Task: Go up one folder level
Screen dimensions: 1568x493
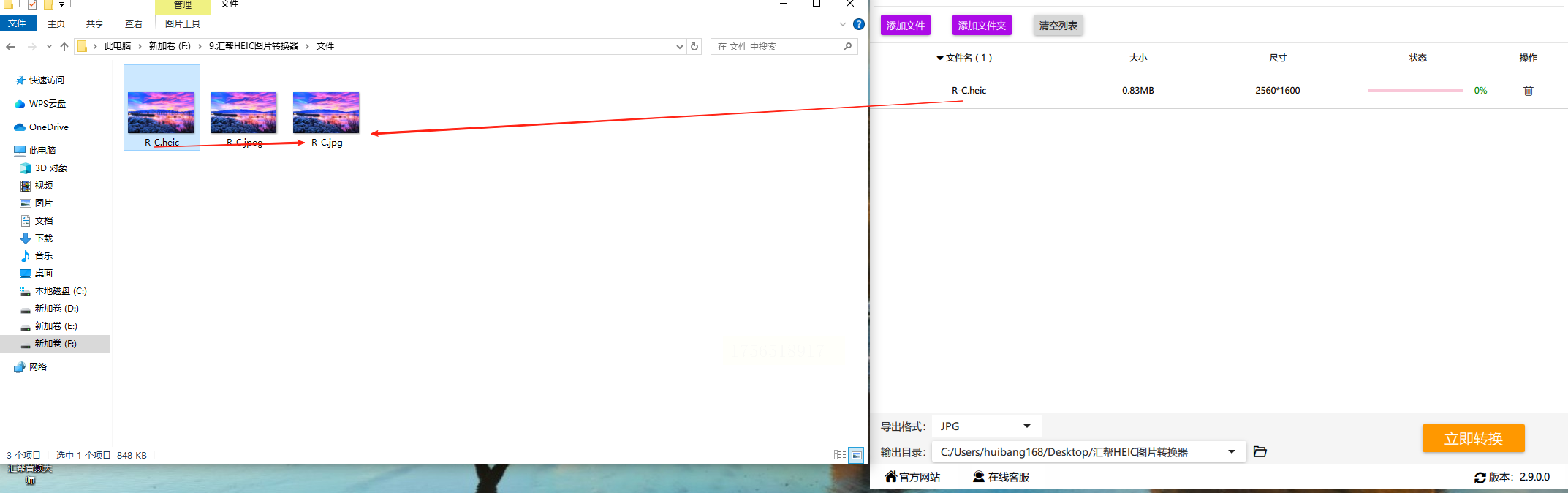Action: pyautogui.click(x=64, y=46)
